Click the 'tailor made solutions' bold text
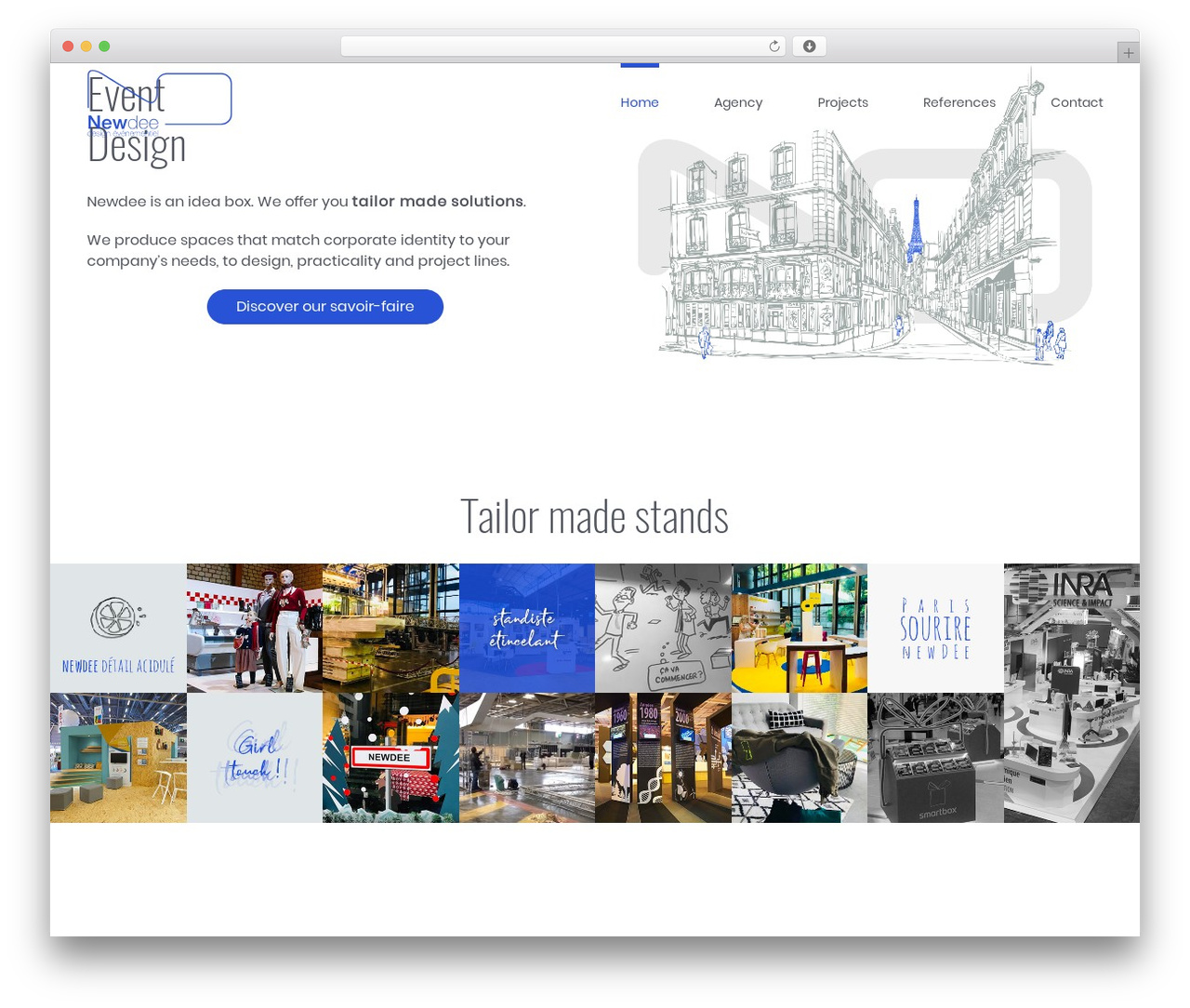This screenshot has height=1008, width=1190. 437,201
